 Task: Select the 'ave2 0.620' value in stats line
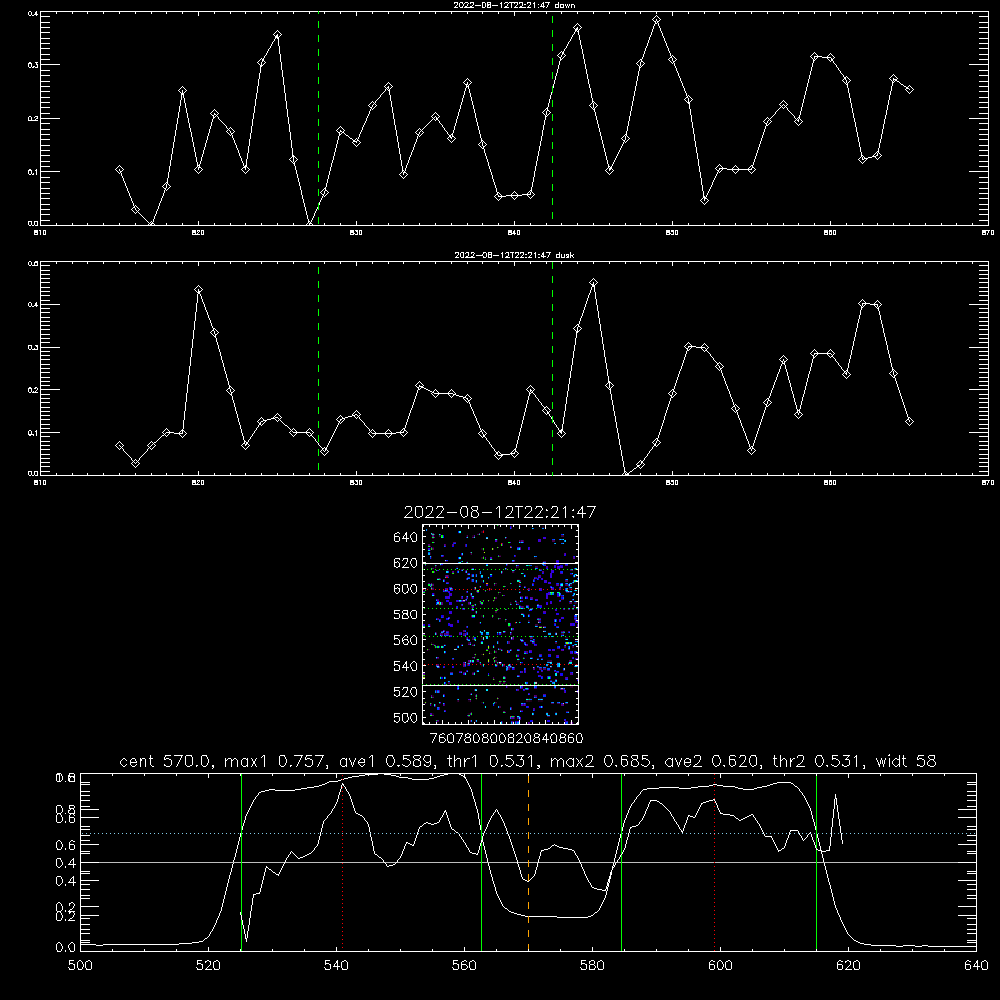tap(714, 761)
